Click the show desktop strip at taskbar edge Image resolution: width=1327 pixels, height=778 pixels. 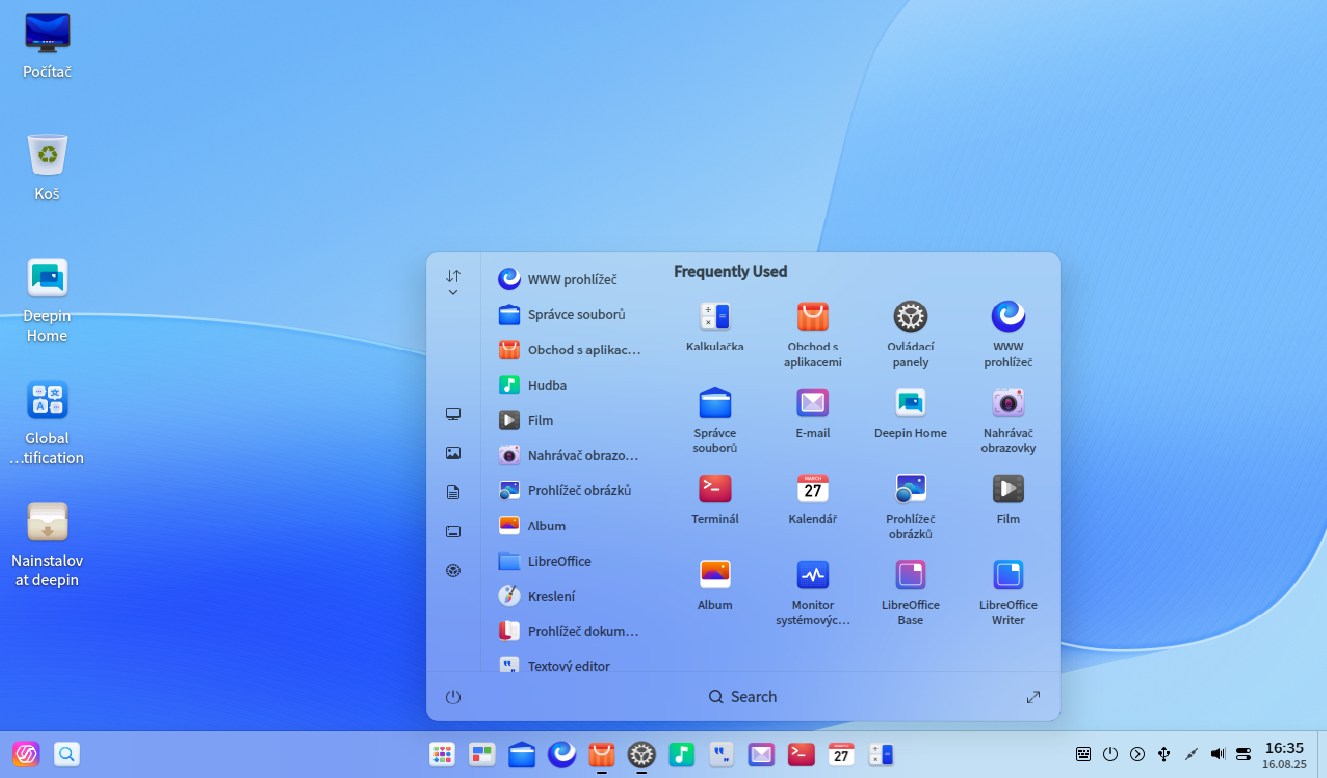tap(1322, 754)
